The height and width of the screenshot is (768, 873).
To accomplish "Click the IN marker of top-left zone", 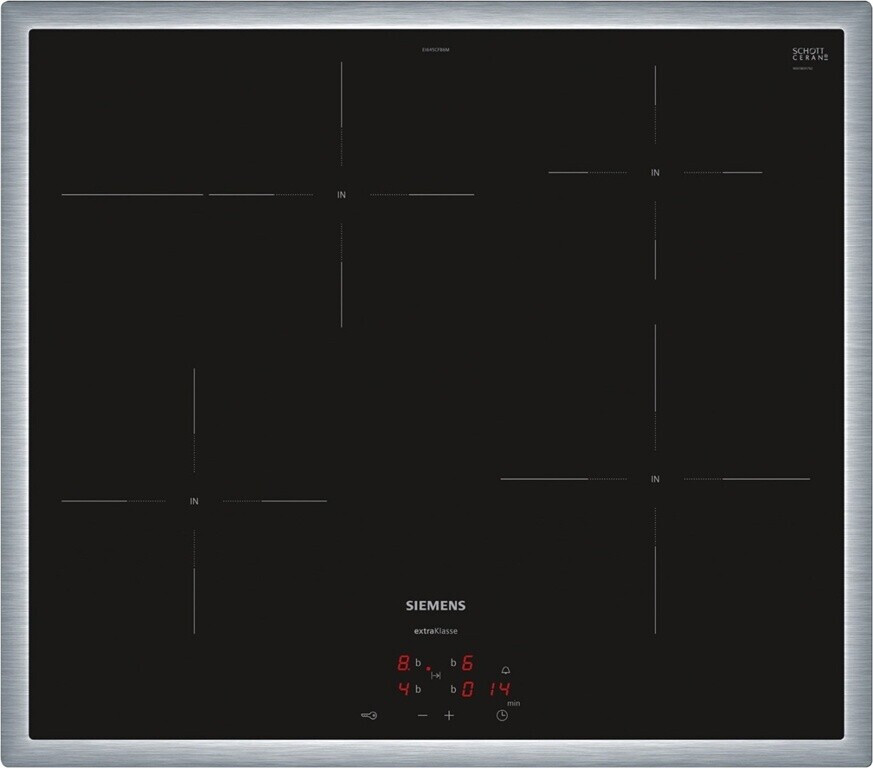I will [341, 195].
